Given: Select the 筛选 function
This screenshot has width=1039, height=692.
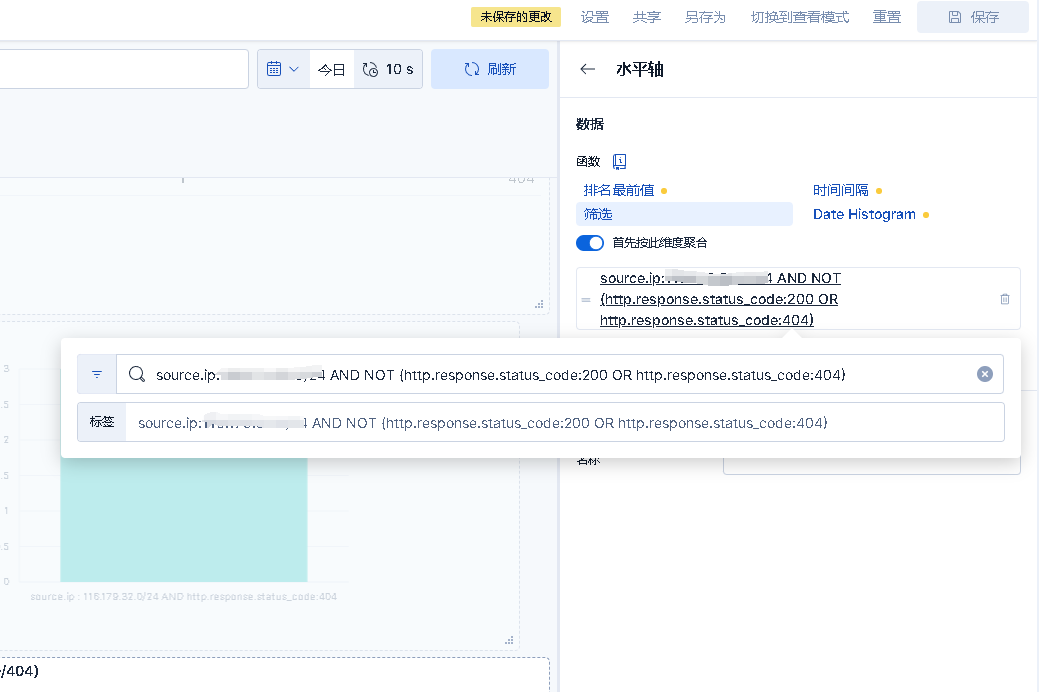Looking at the screenshot, I should [684, 214].
